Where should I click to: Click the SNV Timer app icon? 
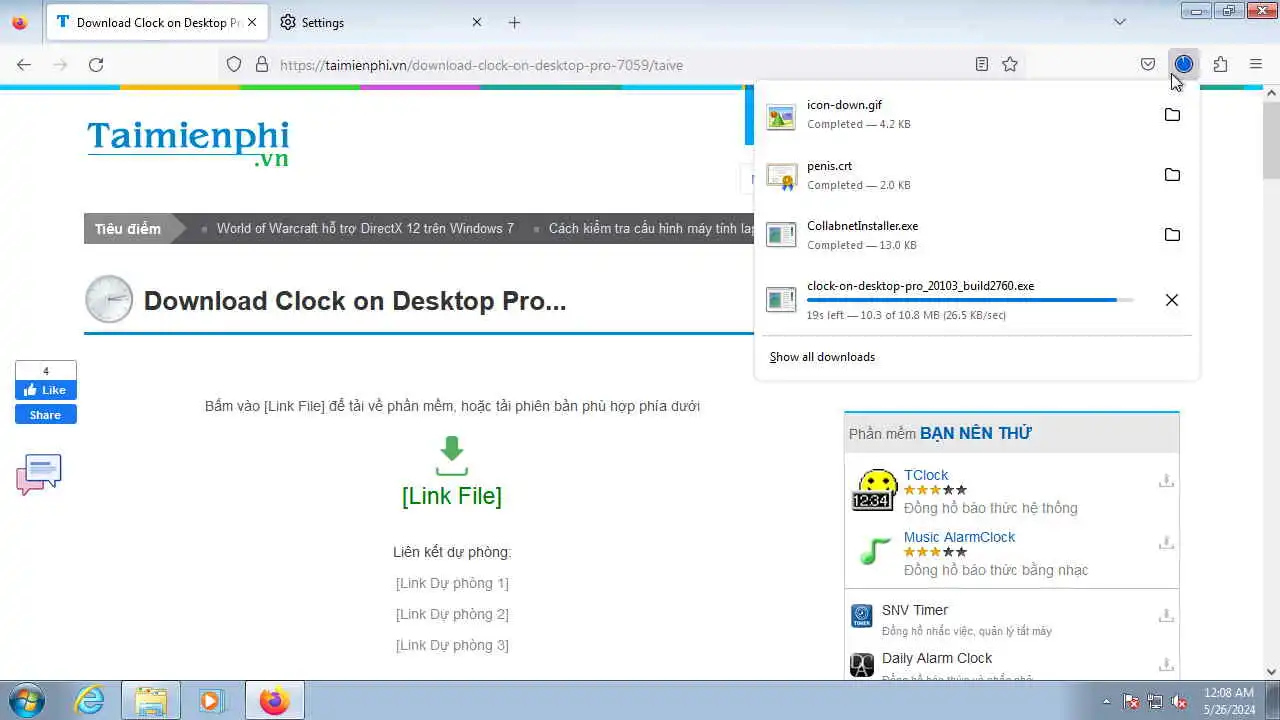(861, 616)
